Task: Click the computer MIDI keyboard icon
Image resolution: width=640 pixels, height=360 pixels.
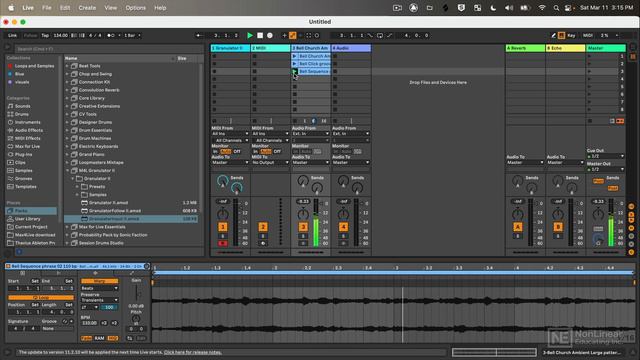Action: click(562, 36)
